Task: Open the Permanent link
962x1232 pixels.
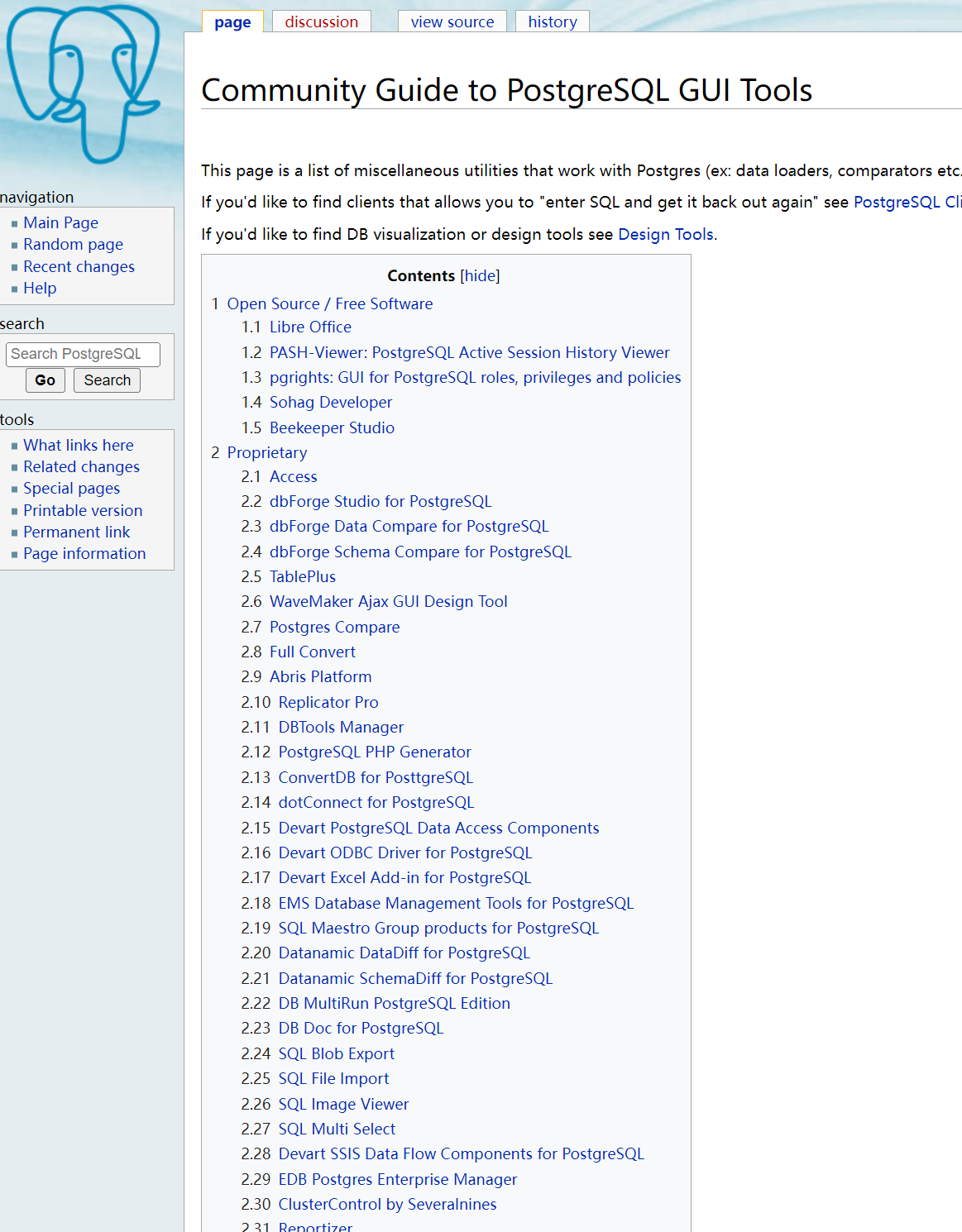Action: 77,532
